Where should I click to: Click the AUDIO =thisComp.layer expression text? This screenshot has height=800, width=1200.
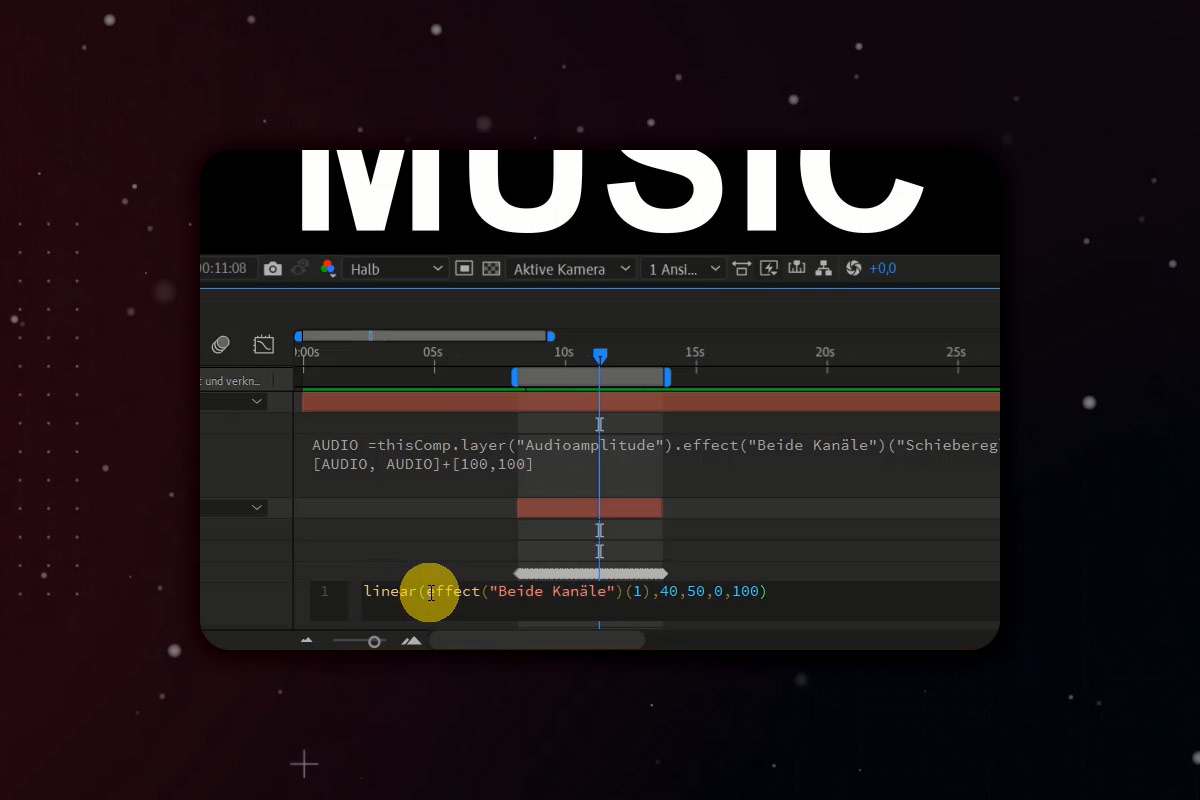[655, 445]
